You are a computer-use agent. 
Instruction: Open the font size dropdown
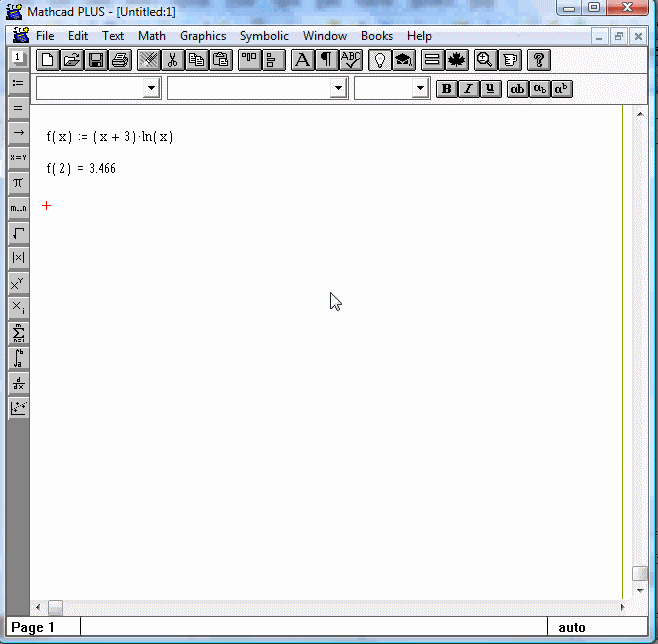click(420, 89)
